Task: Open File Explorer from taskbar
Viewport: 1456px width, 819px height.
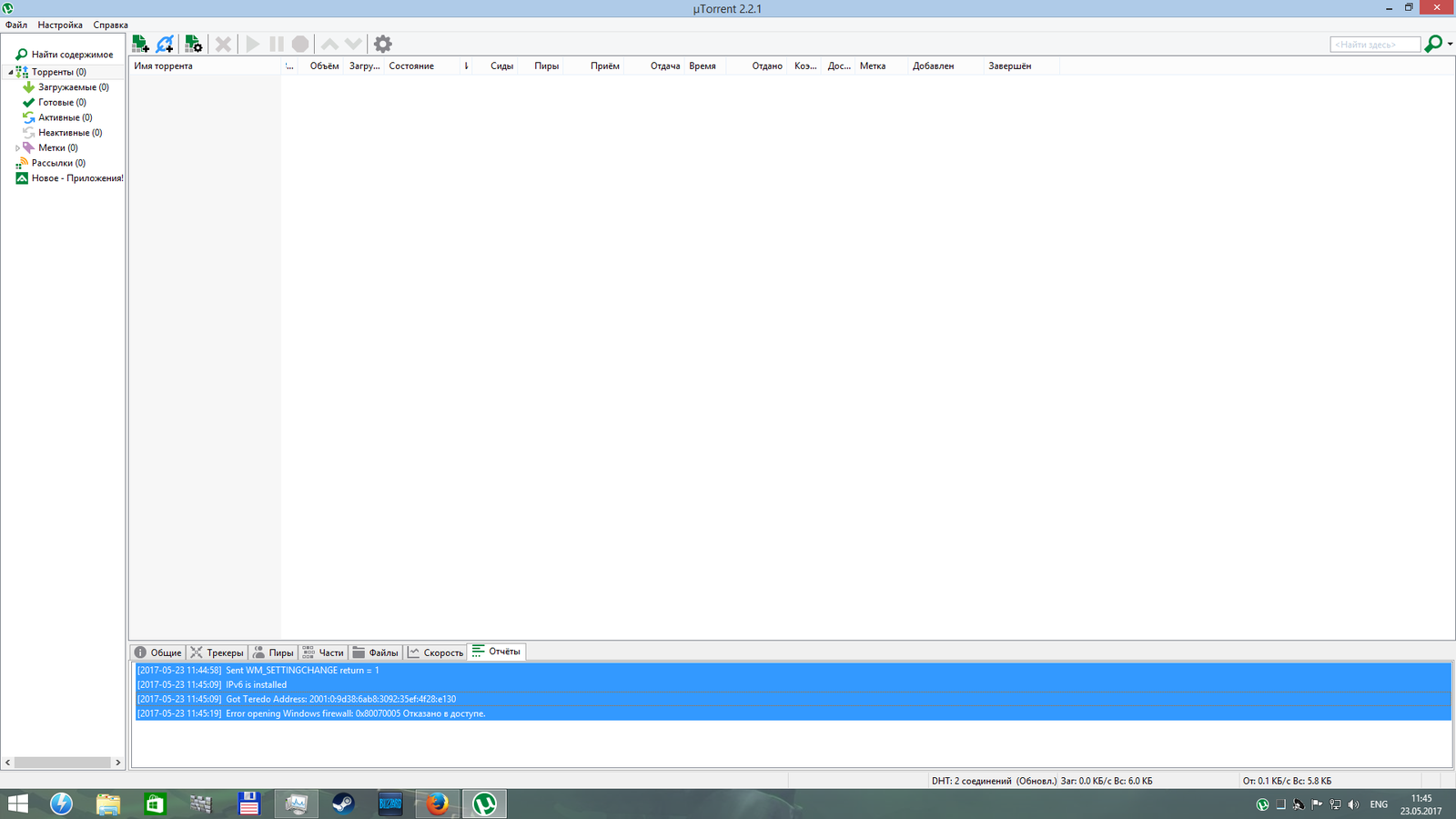Action: coord(107,804)
